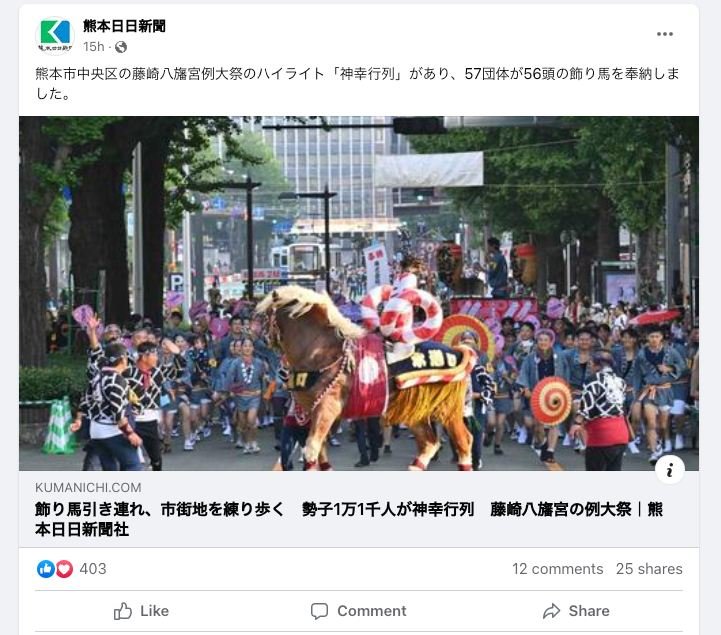The height and width of the screenshot is (635, 721).
Task: Click the globe public audience icon
Action: [x=121, y=47]
